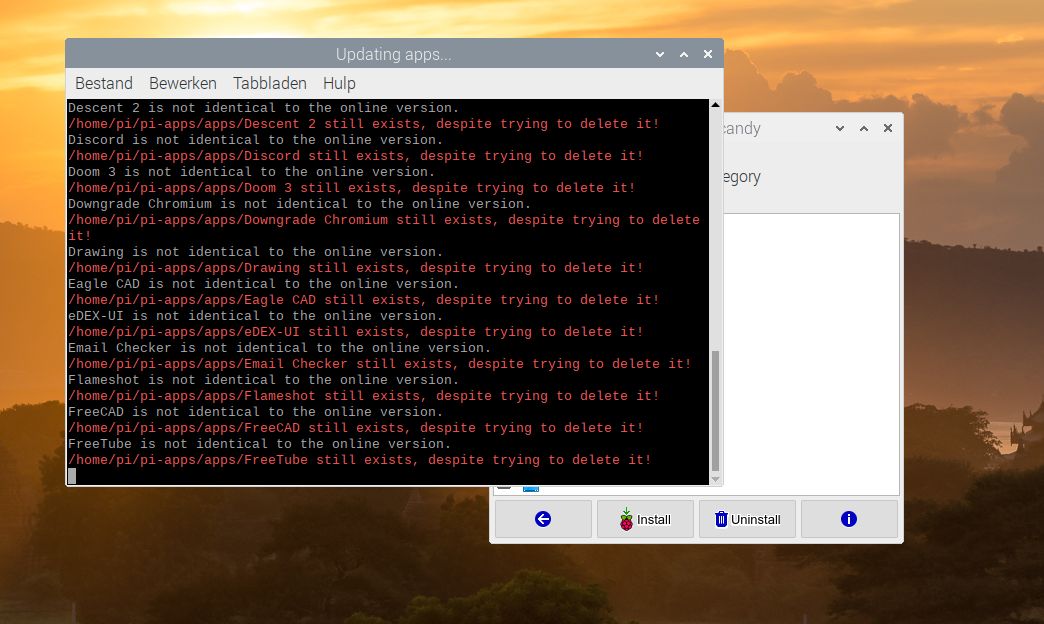Maximize the pi-apps window behind terminal
The height and width of the screenshot is (624, 1044).
pyautogui.click(x=864, y=129)
